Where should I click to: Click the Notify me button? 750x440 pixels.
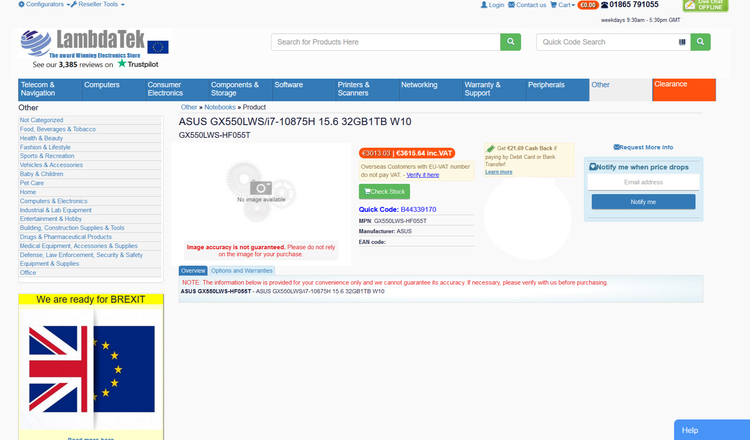pos(643,202)
